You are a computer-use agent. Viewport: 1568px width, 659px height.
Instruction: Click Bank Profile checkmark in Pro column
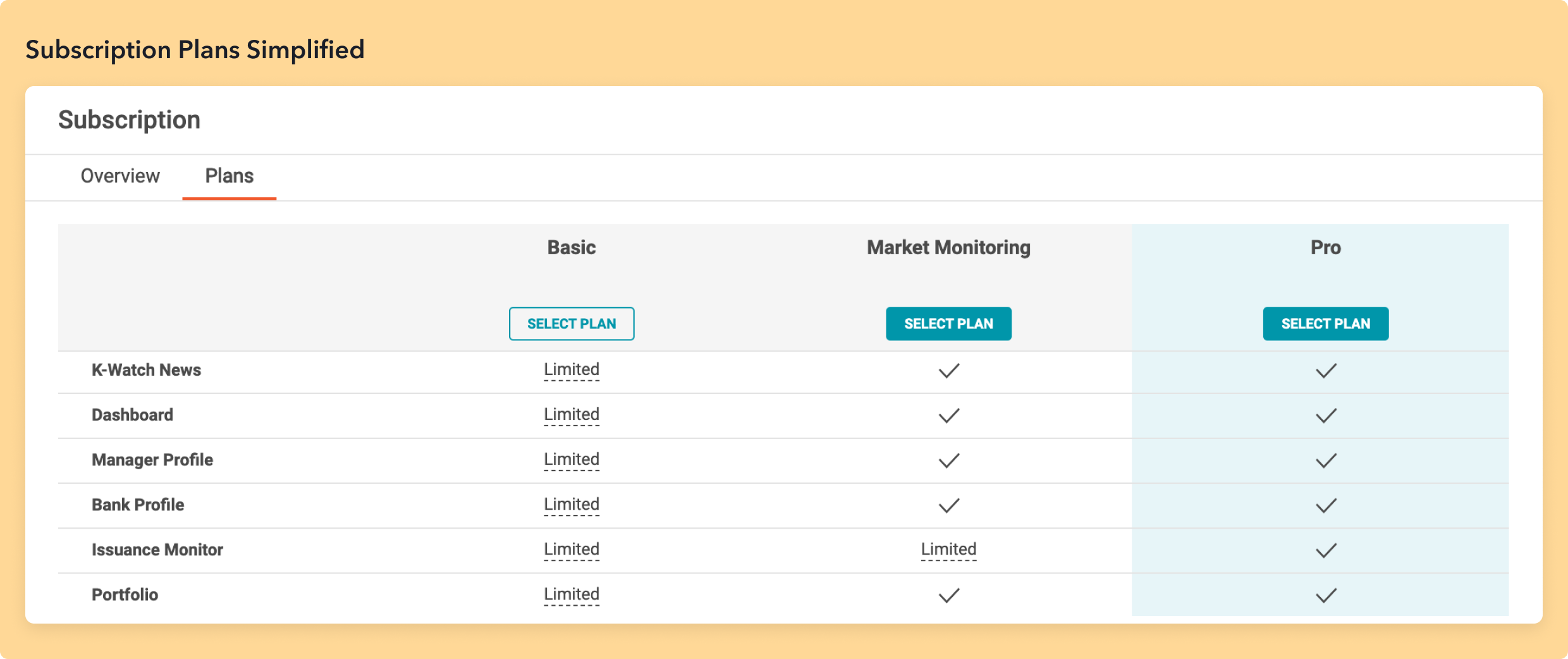click(x=1325, y=505)
